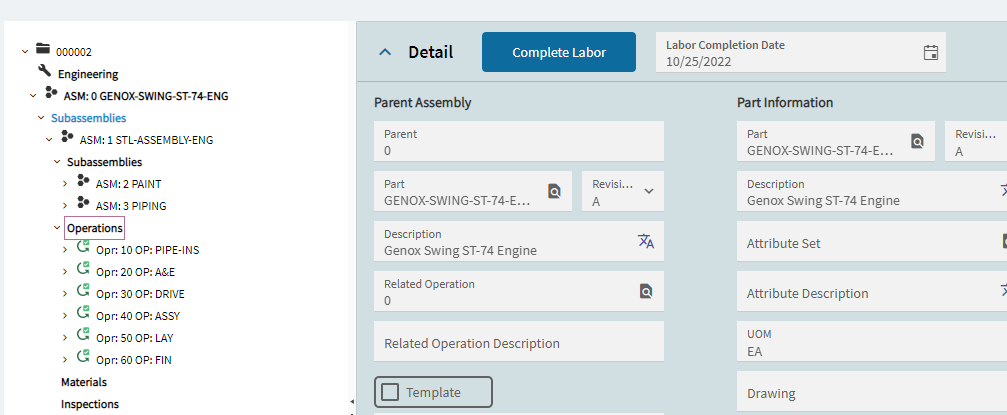This screenshot has height=415, width=1007.
Task: Collapse the Detail panel using its chevron
Action: 386,53
